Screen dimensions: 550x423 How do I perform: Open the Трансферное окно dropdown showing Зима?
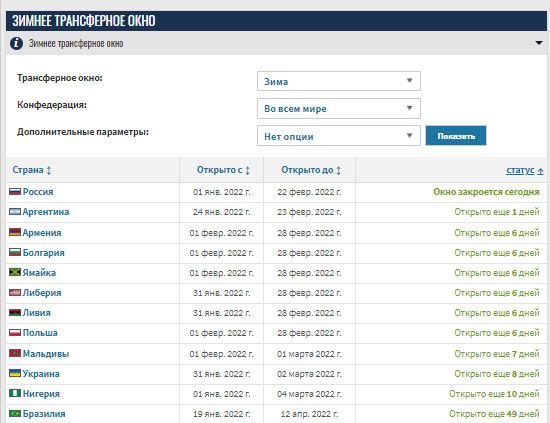click(339, 81)
